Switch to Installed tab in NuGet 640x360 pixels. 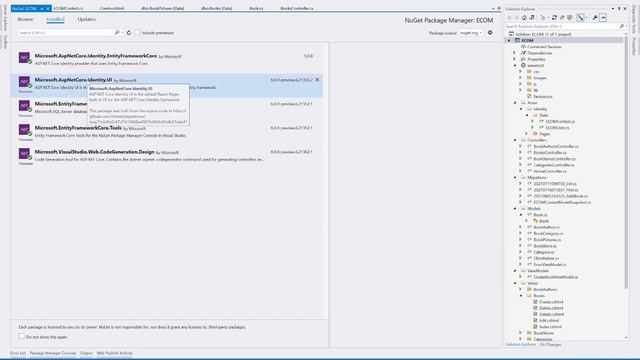pos(55,19)
